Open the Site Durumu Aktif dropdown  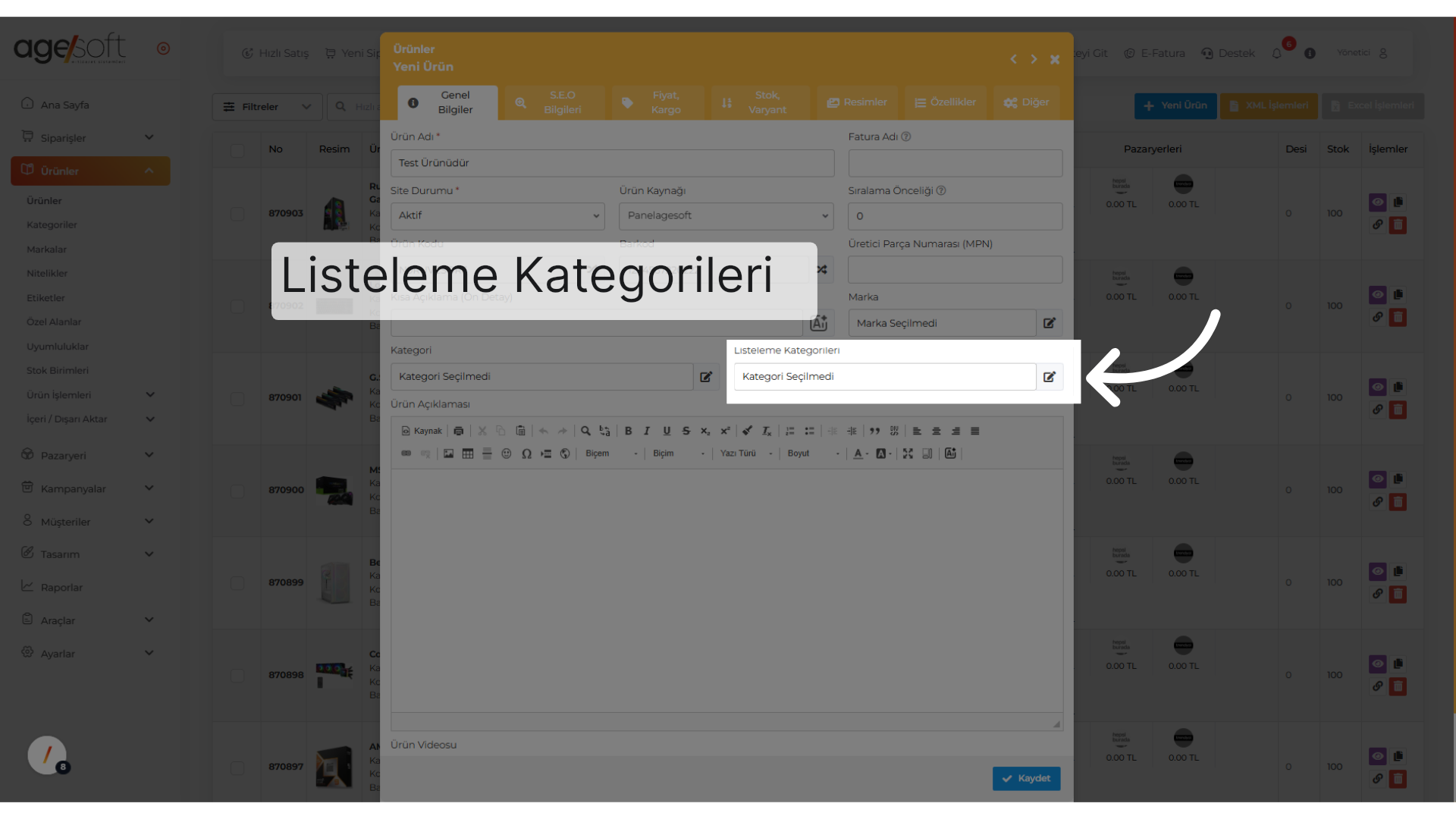pos(497,216)
